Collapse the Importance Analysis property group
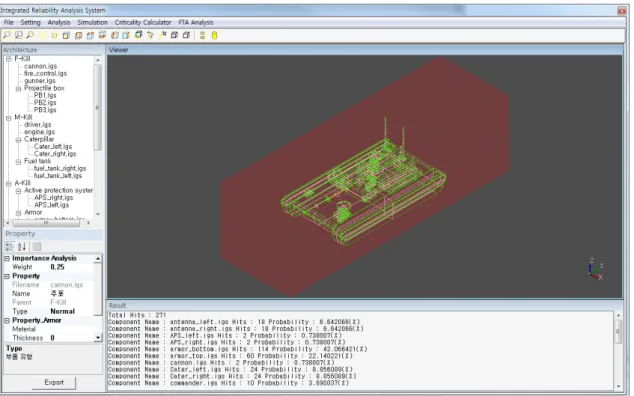 [x=7, y=258]
